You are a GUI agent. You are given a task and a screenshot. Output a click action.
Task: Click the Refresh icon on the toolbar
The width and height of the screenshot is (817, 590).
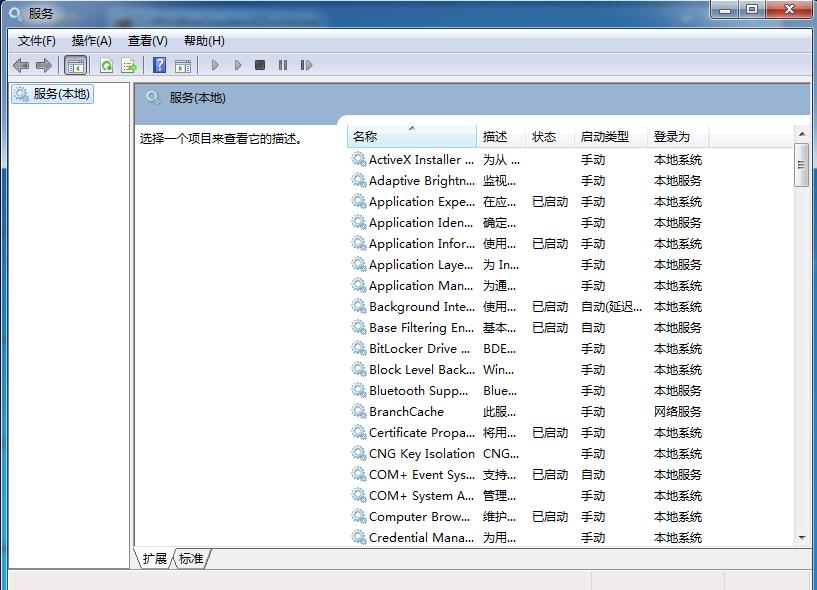tap(106, 64)
